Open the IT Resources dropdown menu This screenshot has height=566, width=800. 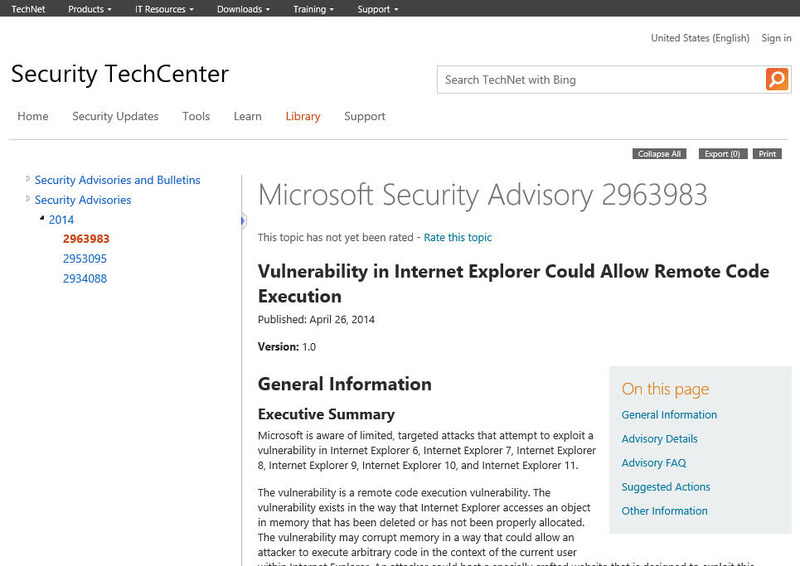[164, 9]
